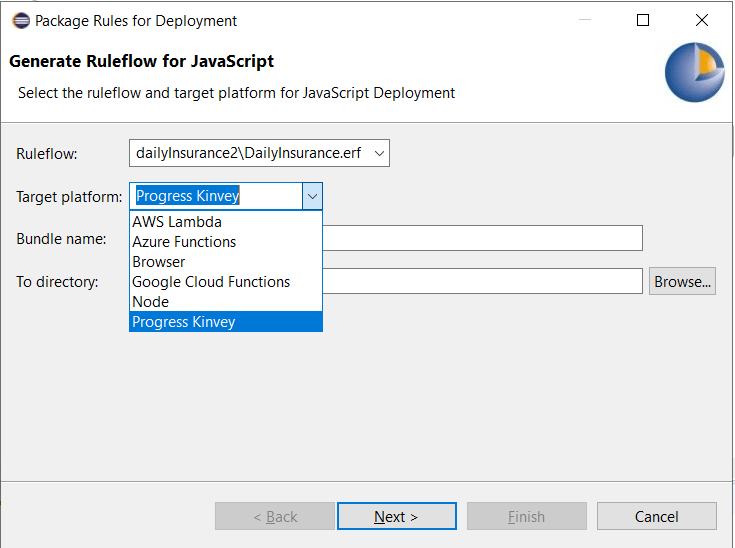The image size is (735, 548).
Task: Close the Package Rules for Deployment dialog
Action: tap(699, 20)
